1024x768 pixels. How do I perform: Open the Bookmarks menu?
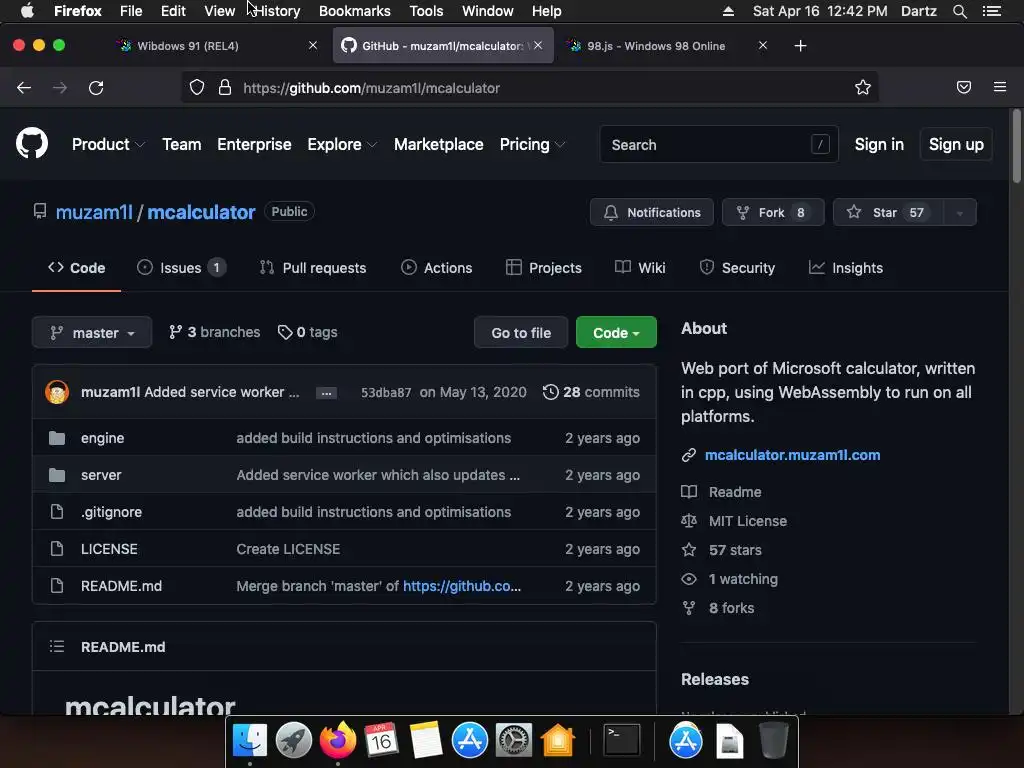(x=355, y=11)
